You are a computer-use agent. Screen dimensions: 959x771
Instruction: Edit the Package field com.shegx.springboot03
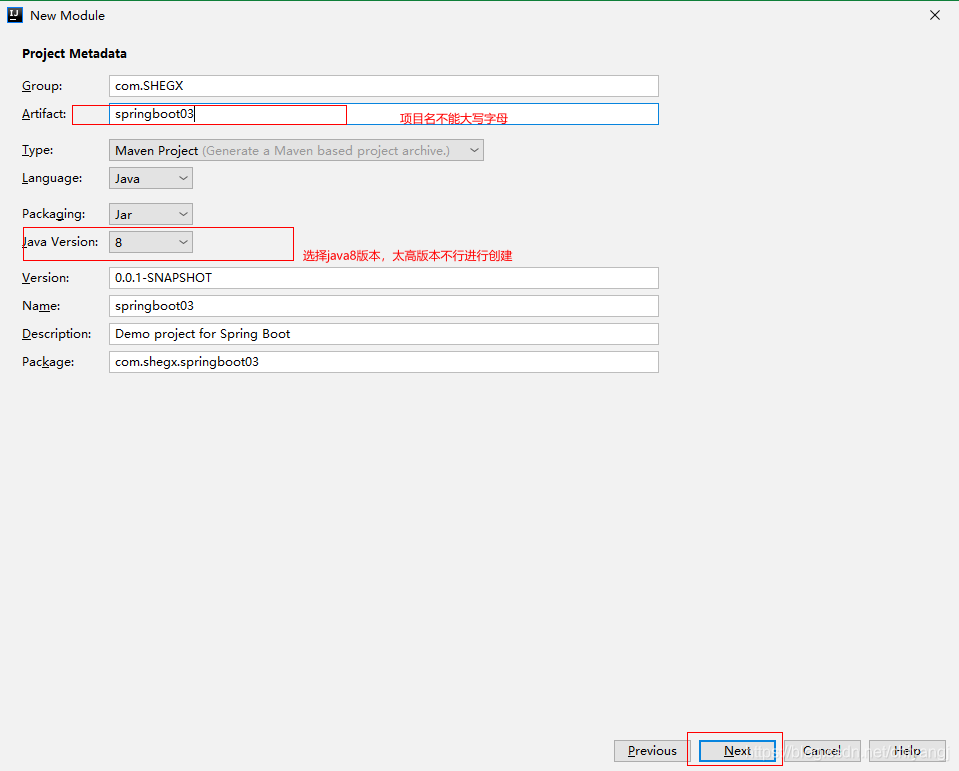point(383,362)
